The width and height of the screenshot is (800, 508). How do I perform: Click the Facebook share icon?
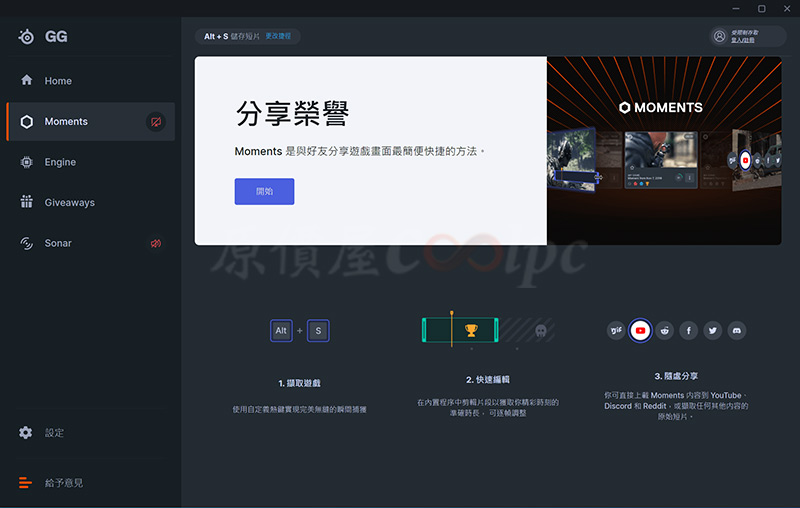pos(689,331)
